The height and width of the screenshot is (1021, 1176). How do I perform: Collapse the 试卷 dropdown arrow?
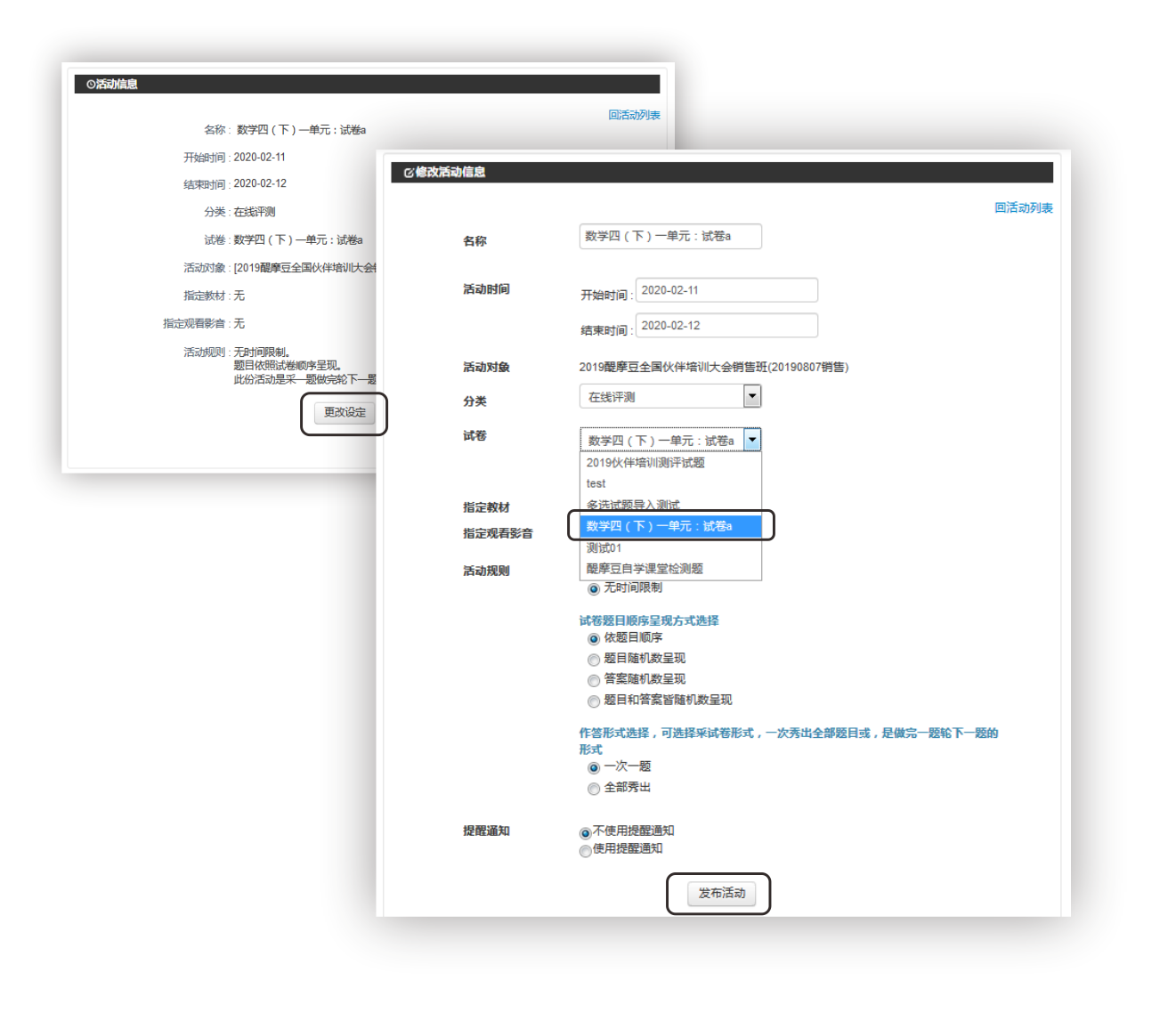coord(752,440)
